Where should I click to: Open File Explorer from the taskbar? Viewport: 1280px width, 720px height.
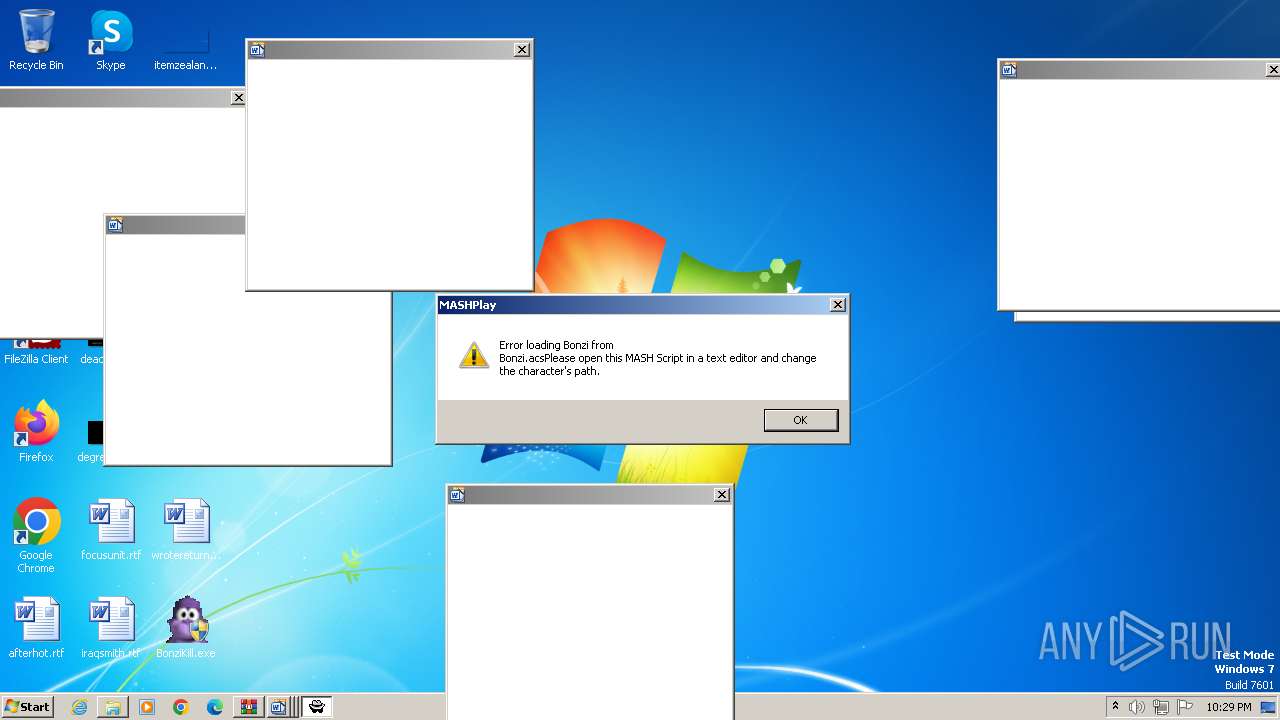coord(113,707)
